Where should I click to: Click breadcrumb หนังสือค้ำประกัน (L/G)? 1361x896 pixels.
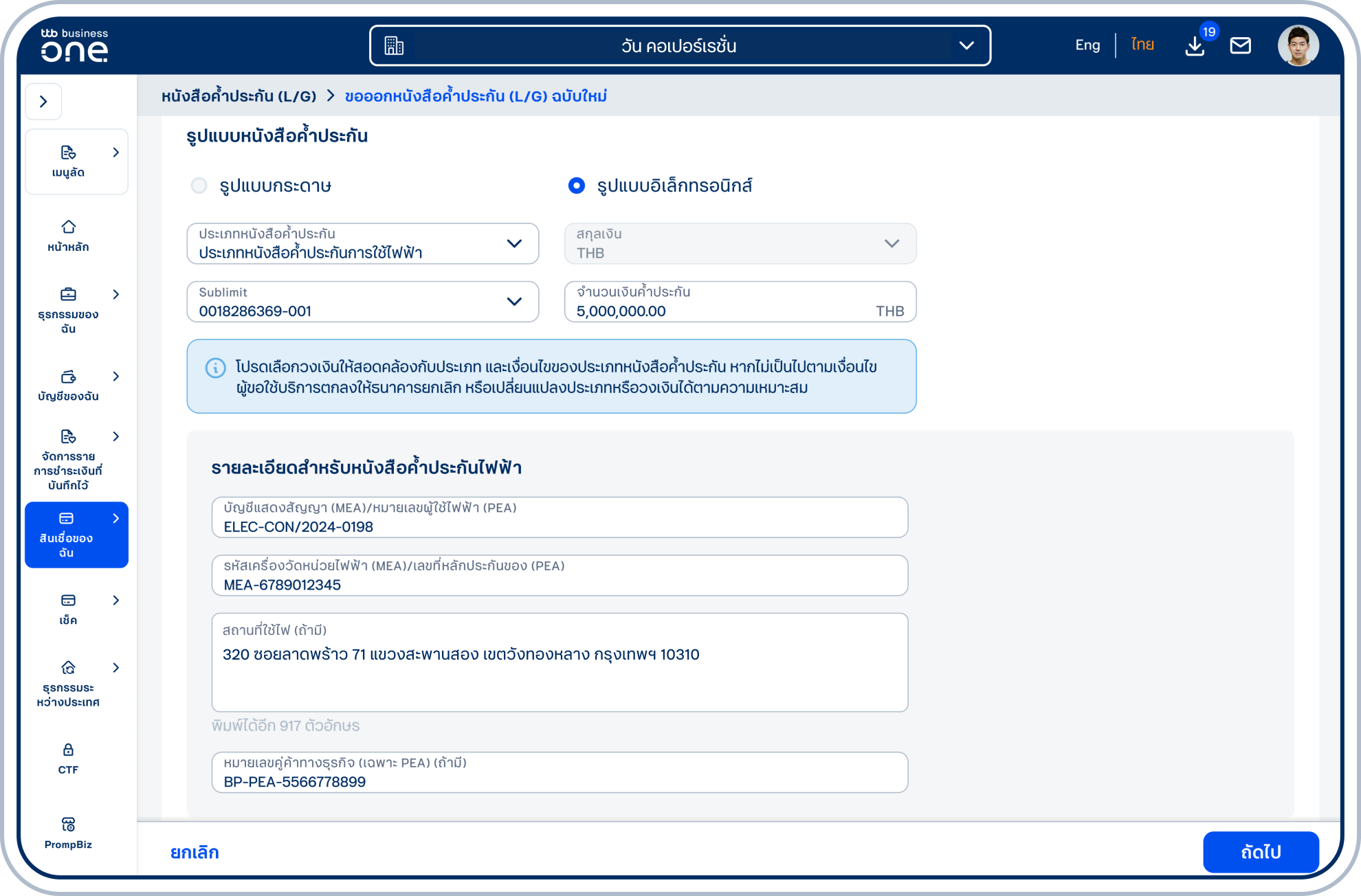pos(239,96)
